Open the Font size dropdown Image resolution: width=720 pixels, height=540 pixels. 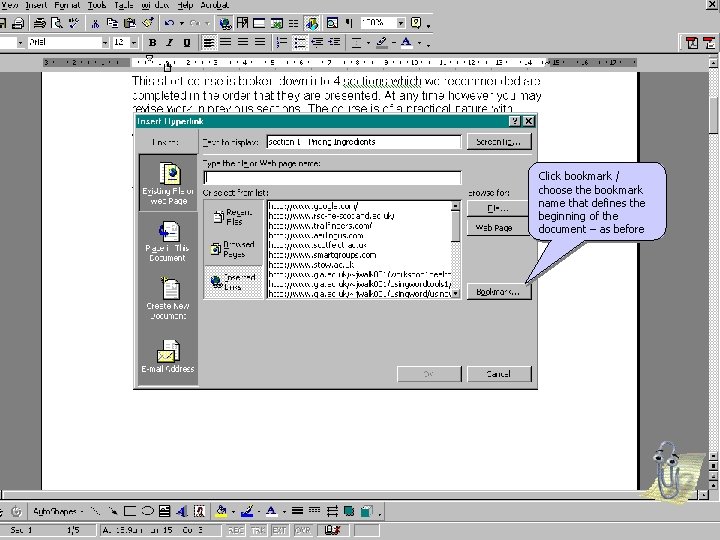tap(134, 43)
